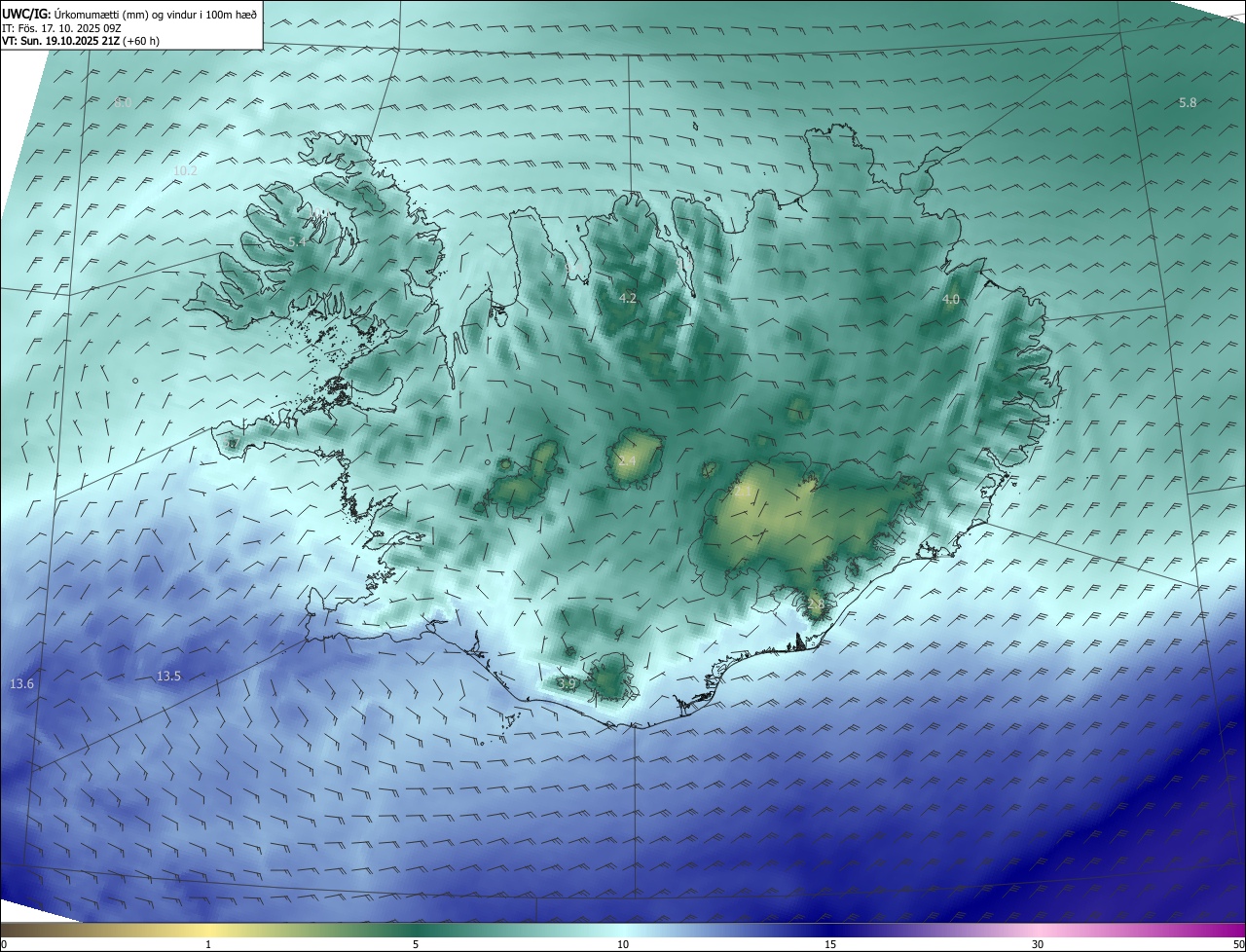Click the "UWC/IG:" chart title text
Image resolution: width=1246 pixels, height=952 pixels.
coord(26,15)
